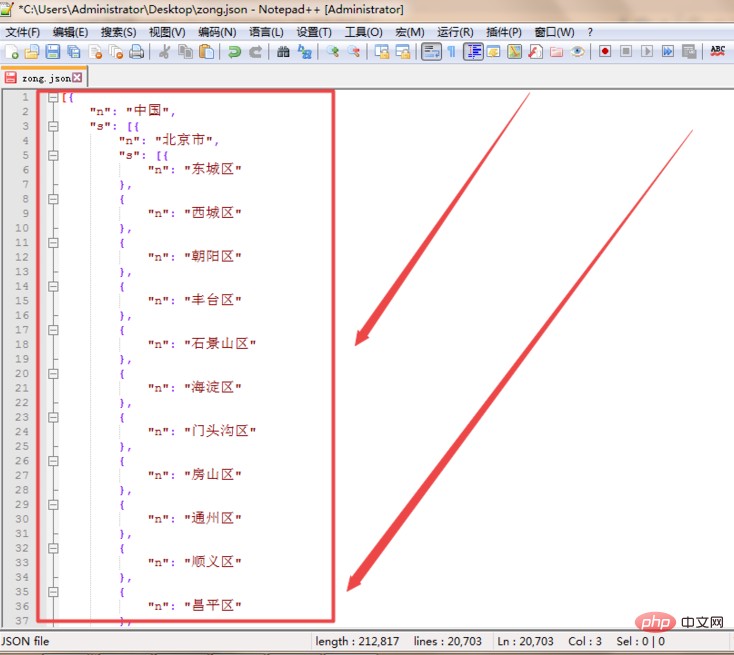Click the Open file toolbar icon
This screenshot has height=655, width=734.
(x=32, y=52)
